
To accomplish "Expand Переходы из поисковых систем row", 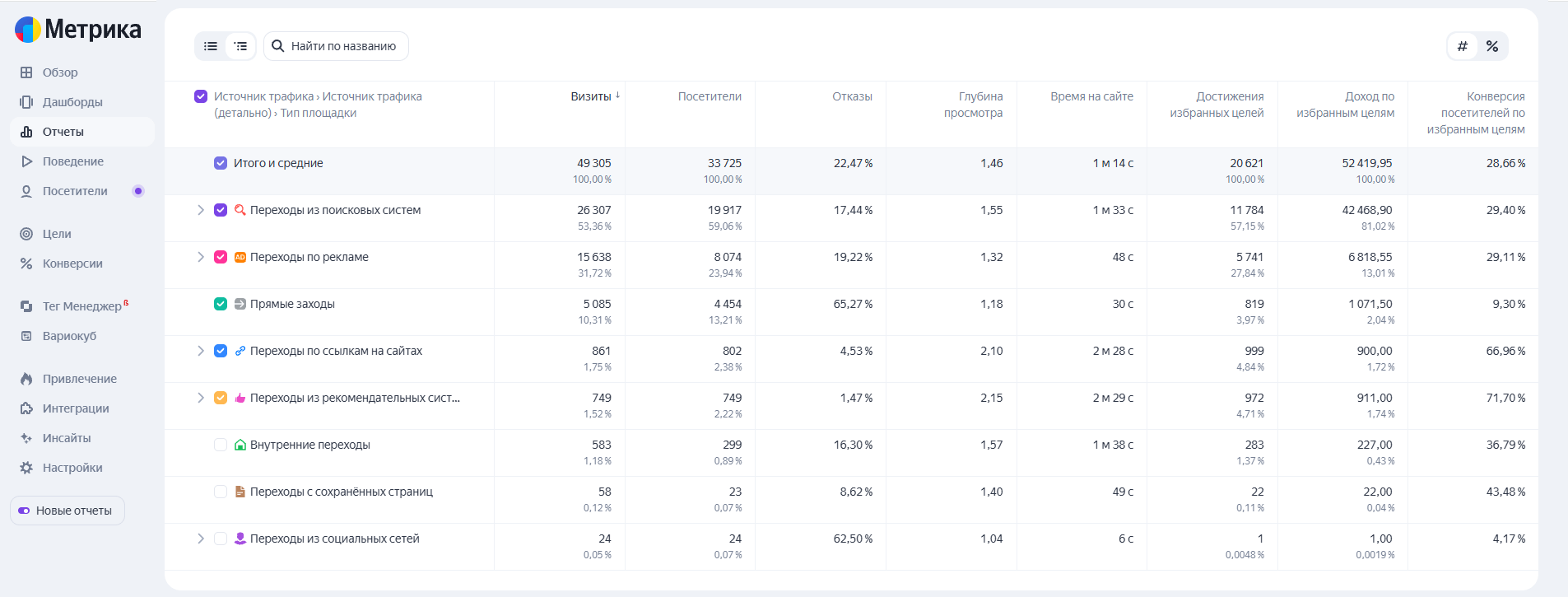I will [201, 210].
